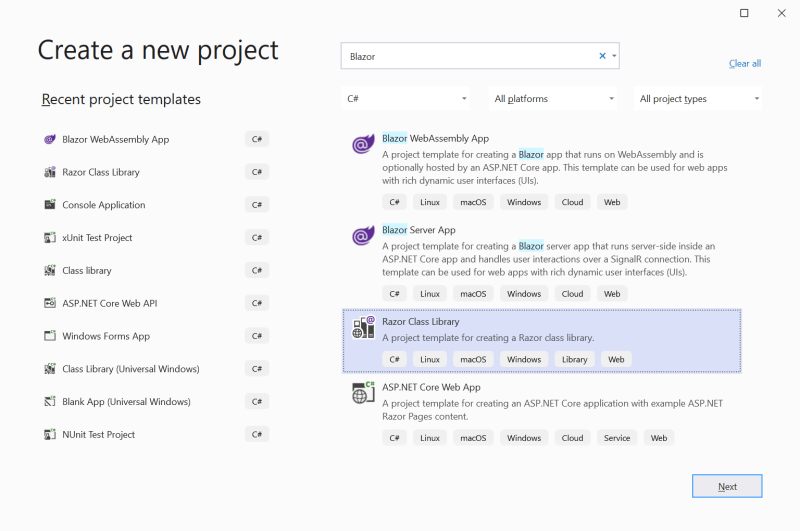
Task: Select the Blazor WebAssembly App template title
Action: [x=435, y=138]
